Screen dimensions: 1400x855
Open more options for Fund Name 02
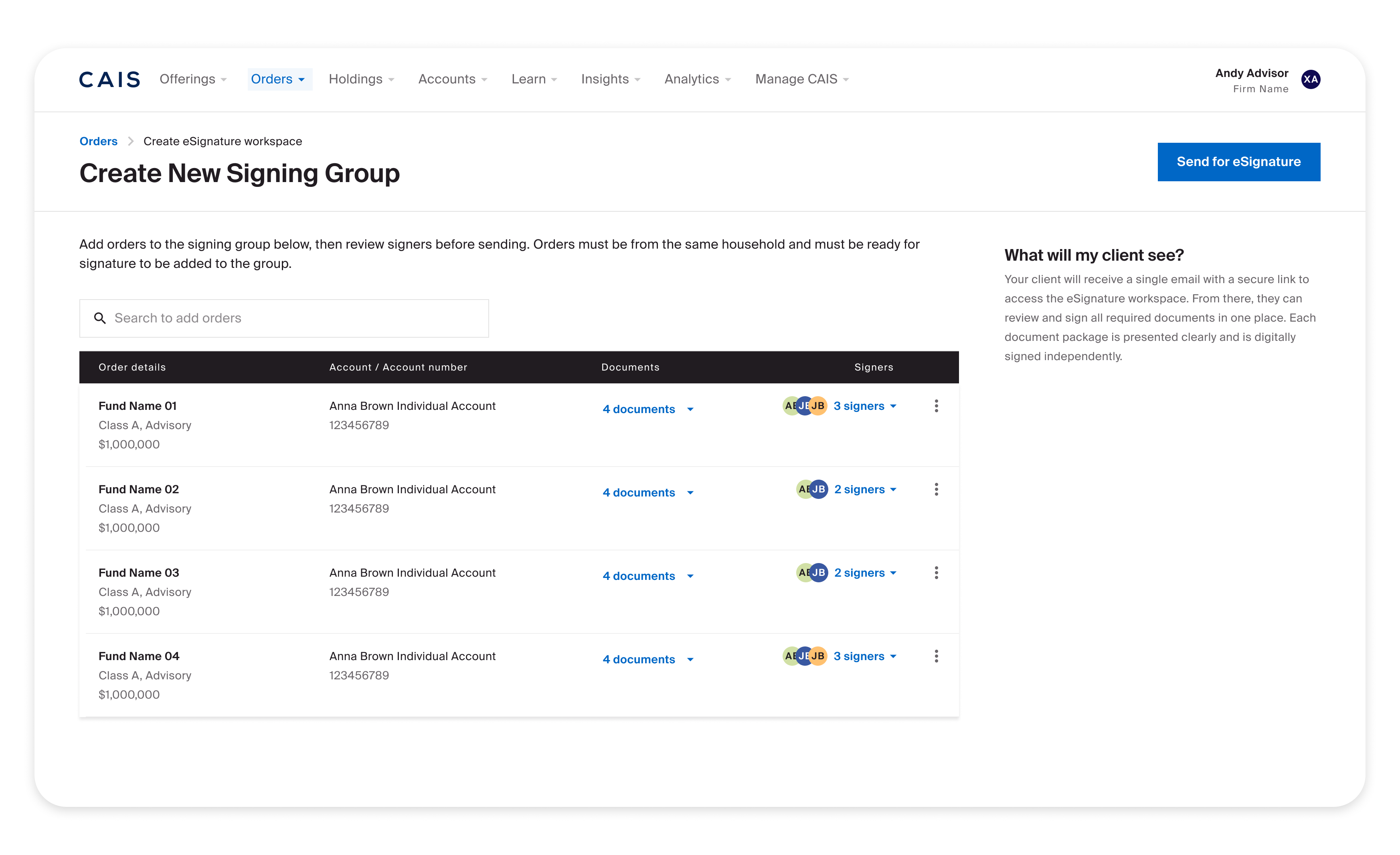point(936,490)
